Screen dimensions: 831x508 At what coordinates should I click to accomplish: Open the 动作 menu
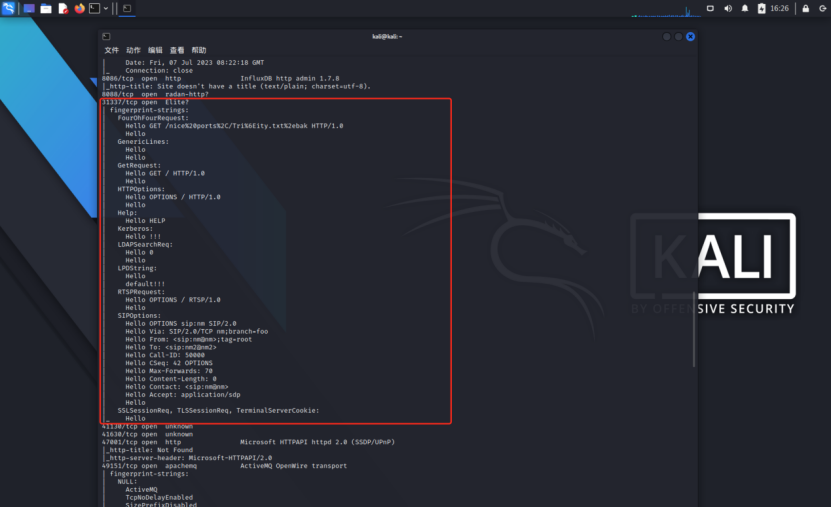(133, 50)
